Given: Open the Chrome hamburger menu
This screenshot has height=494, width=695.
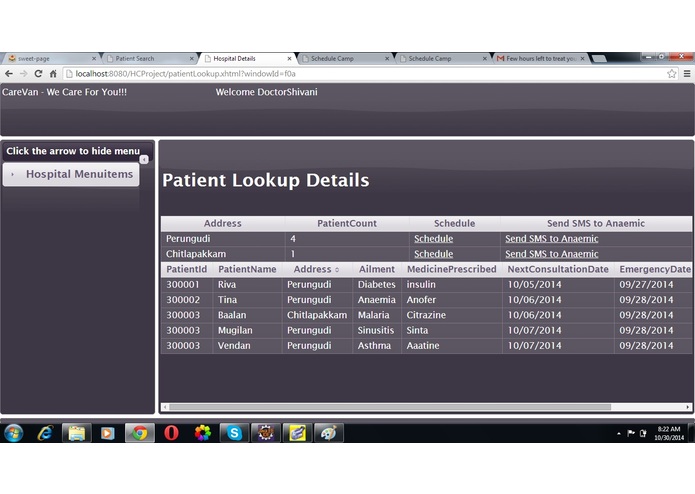Looking at the screenshot, I should 687,74.
